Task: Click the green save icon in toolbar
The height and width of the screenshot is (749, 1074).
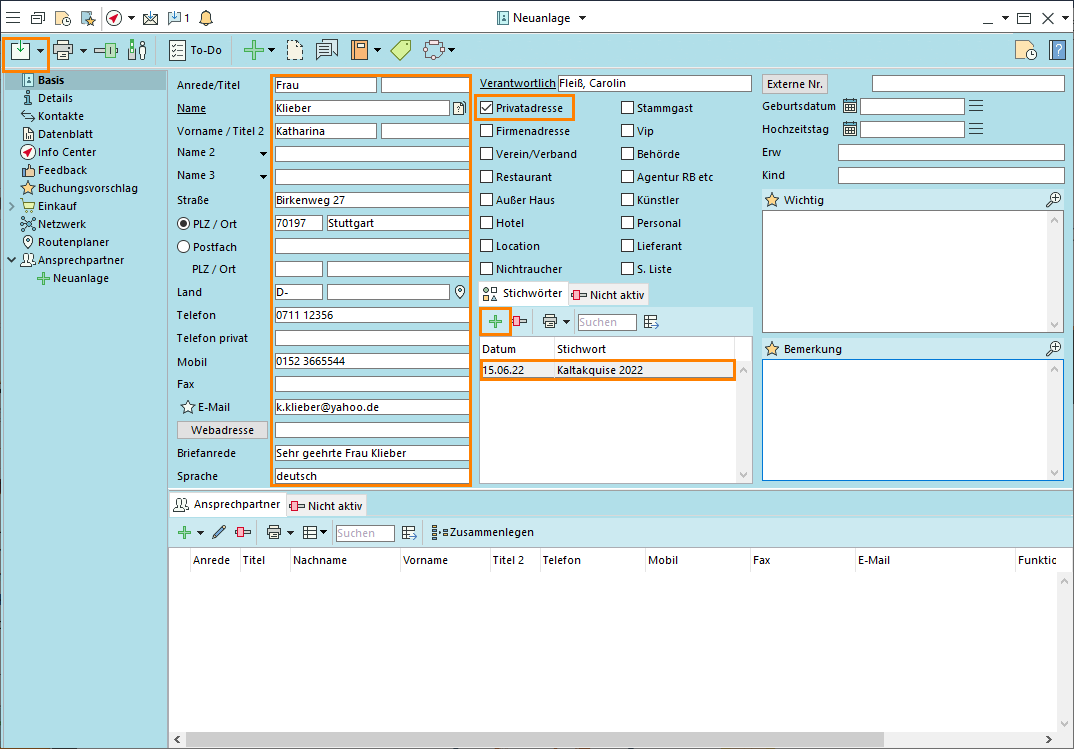Action: coord(20,50)
